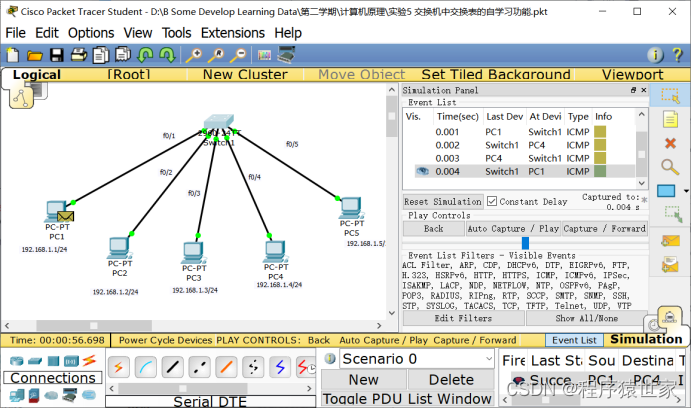Click the Redo green arrow icon

coord(167,55)
